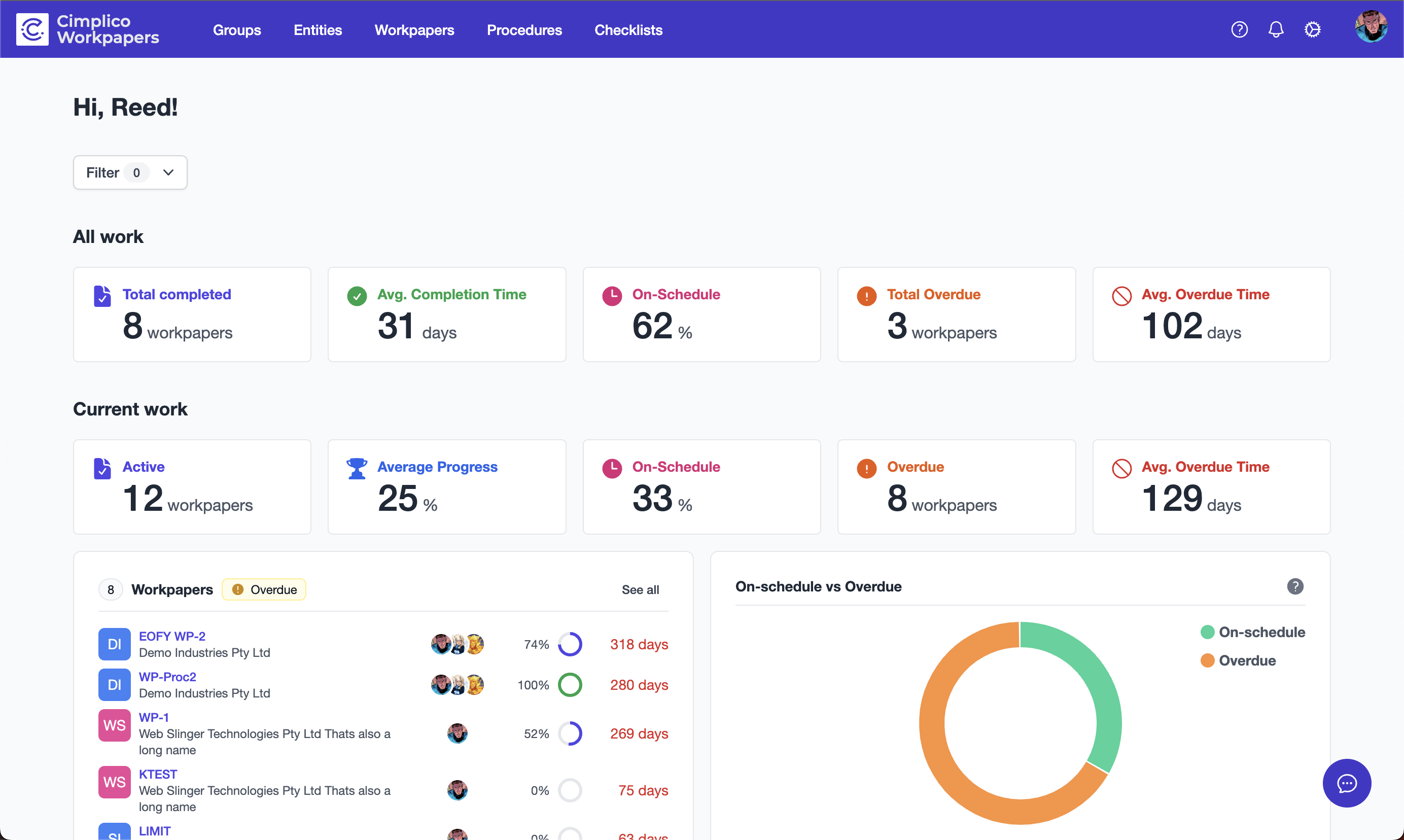The height and width of the screenshot is (840, 1404).
Task: Open the Groups menu
Action: pyautogui.click(x=236, y=30)
